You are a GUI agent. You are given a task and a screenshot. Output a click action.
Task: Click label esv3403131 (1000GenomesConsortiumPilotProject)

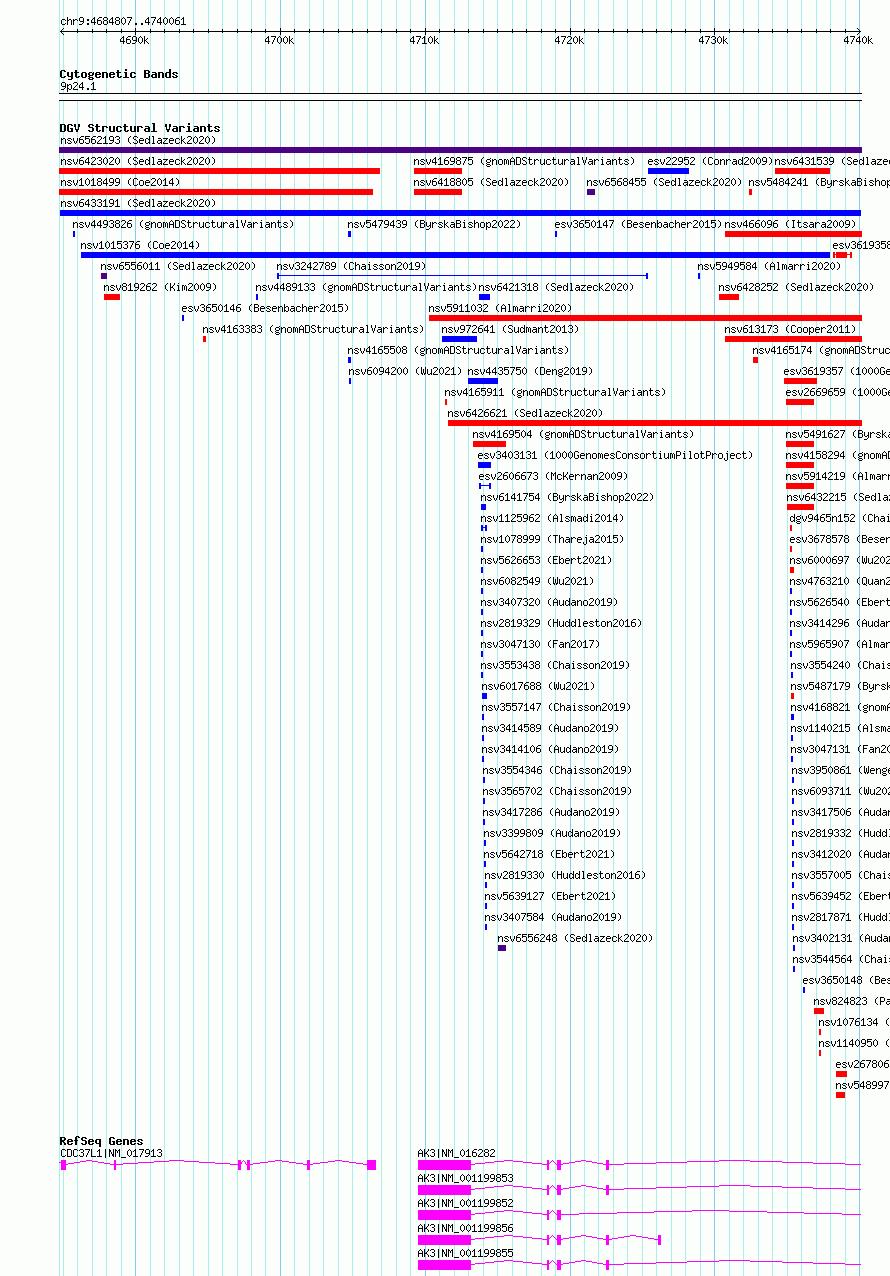615,455
